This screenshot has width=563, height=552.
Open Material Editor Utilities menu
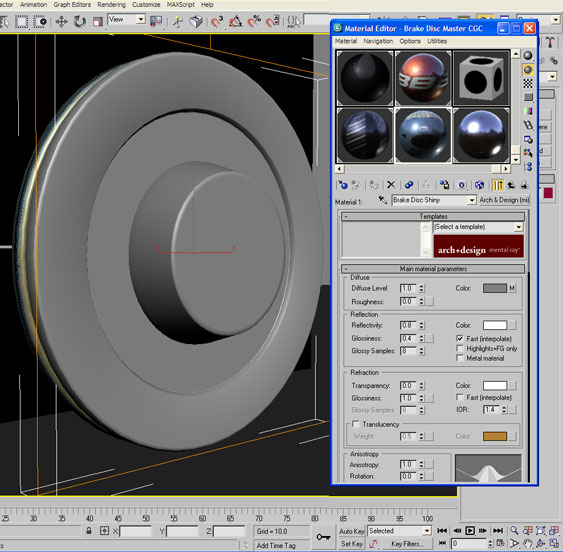[x=437, y=41]
